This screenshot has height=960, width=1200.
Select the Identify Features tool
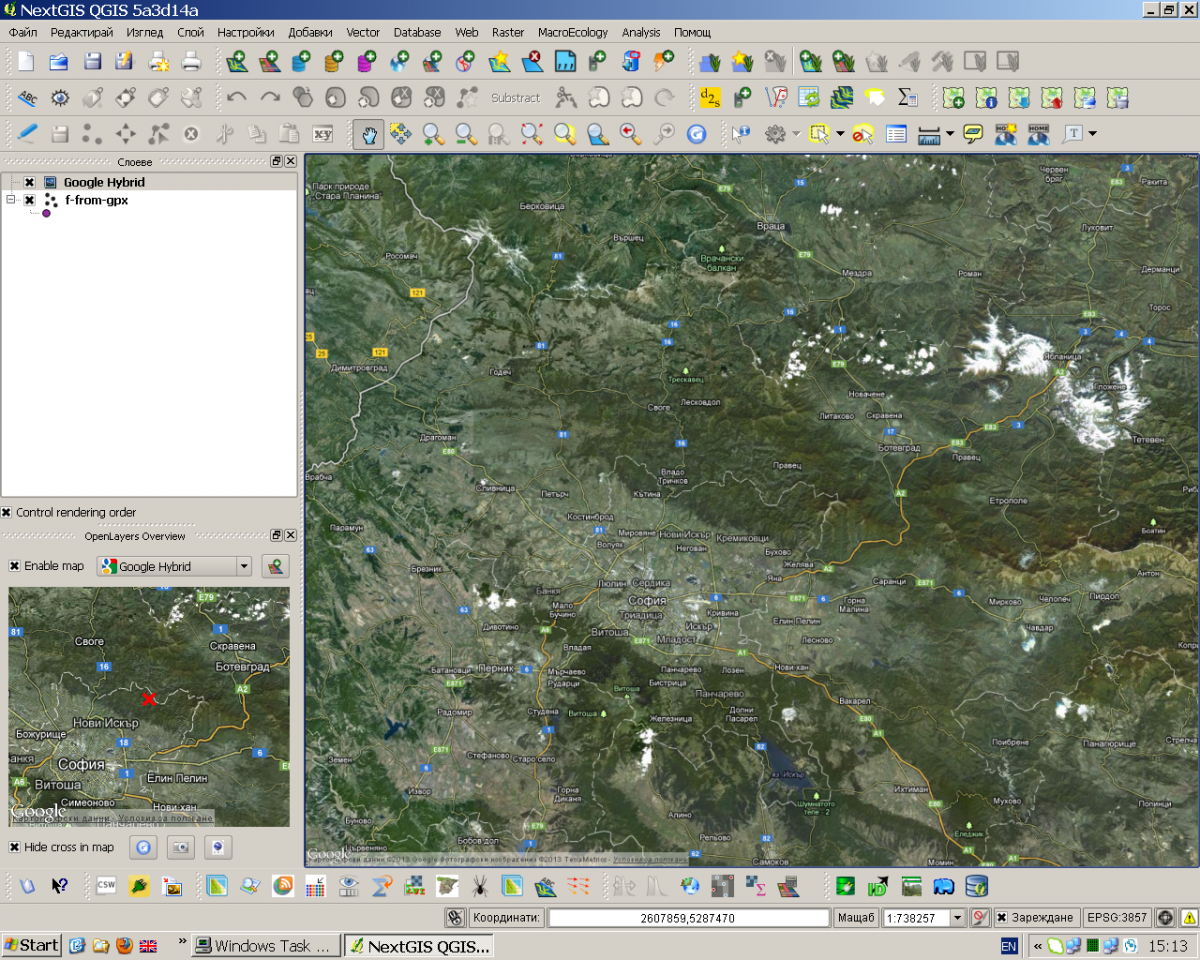coord(741,134)
